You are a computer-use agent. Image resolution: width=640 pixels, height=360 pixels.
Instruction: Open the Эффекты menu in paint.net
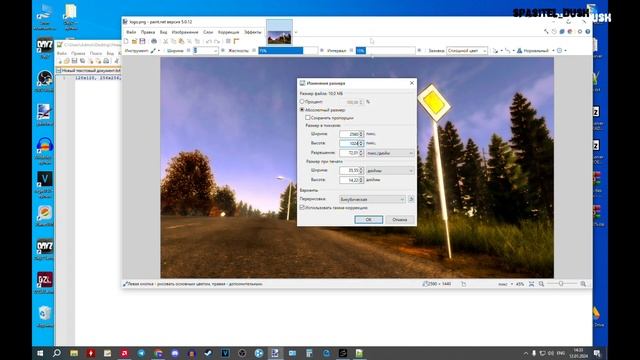253,32
